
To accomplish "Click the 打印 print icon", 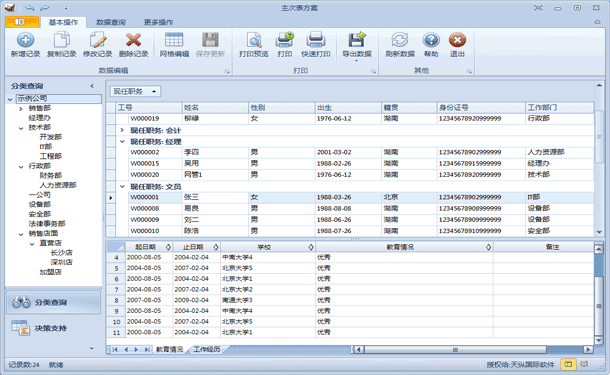I will coord(285,40).
